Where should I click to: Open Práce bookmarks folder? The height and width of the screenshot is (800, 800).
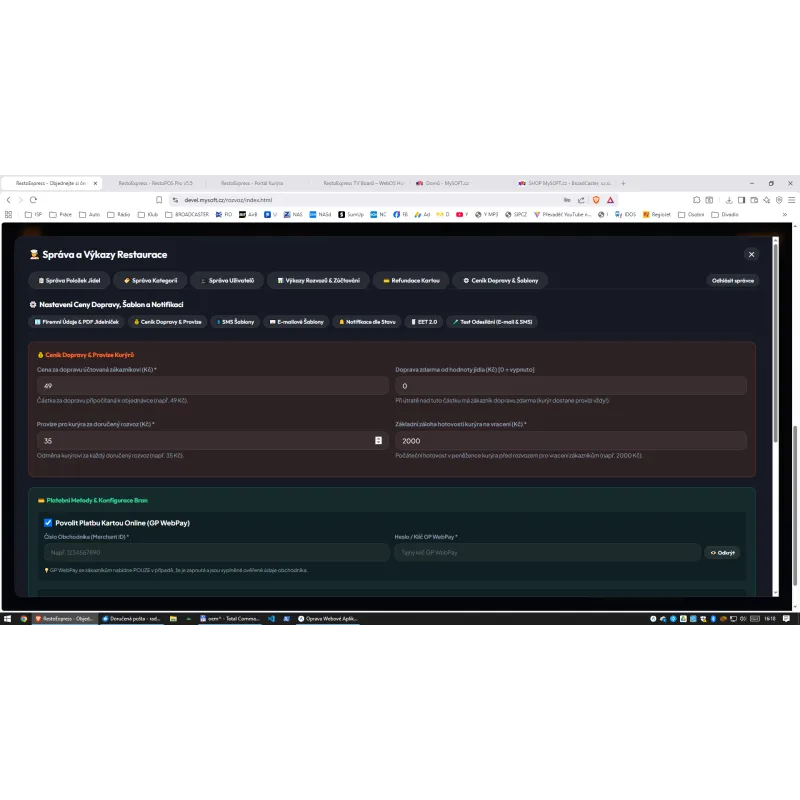tap(61, 214)
